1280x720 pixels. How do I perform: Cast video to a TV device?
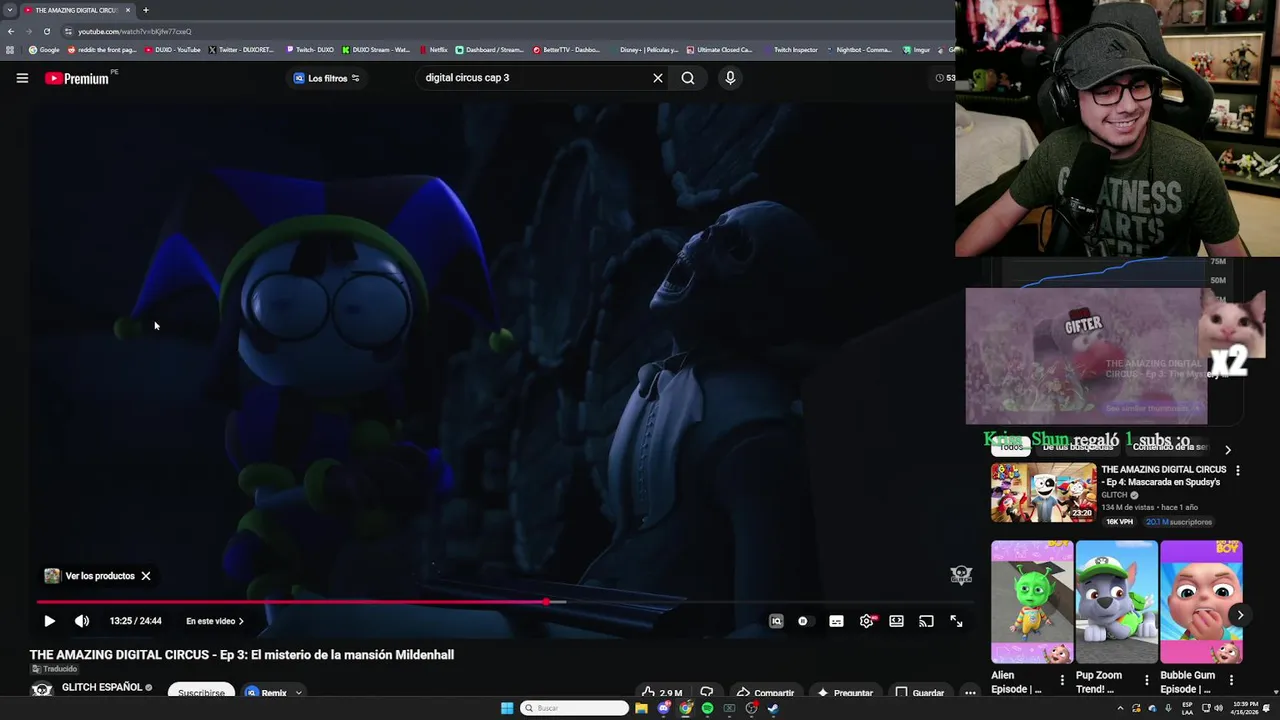point(927,621)
